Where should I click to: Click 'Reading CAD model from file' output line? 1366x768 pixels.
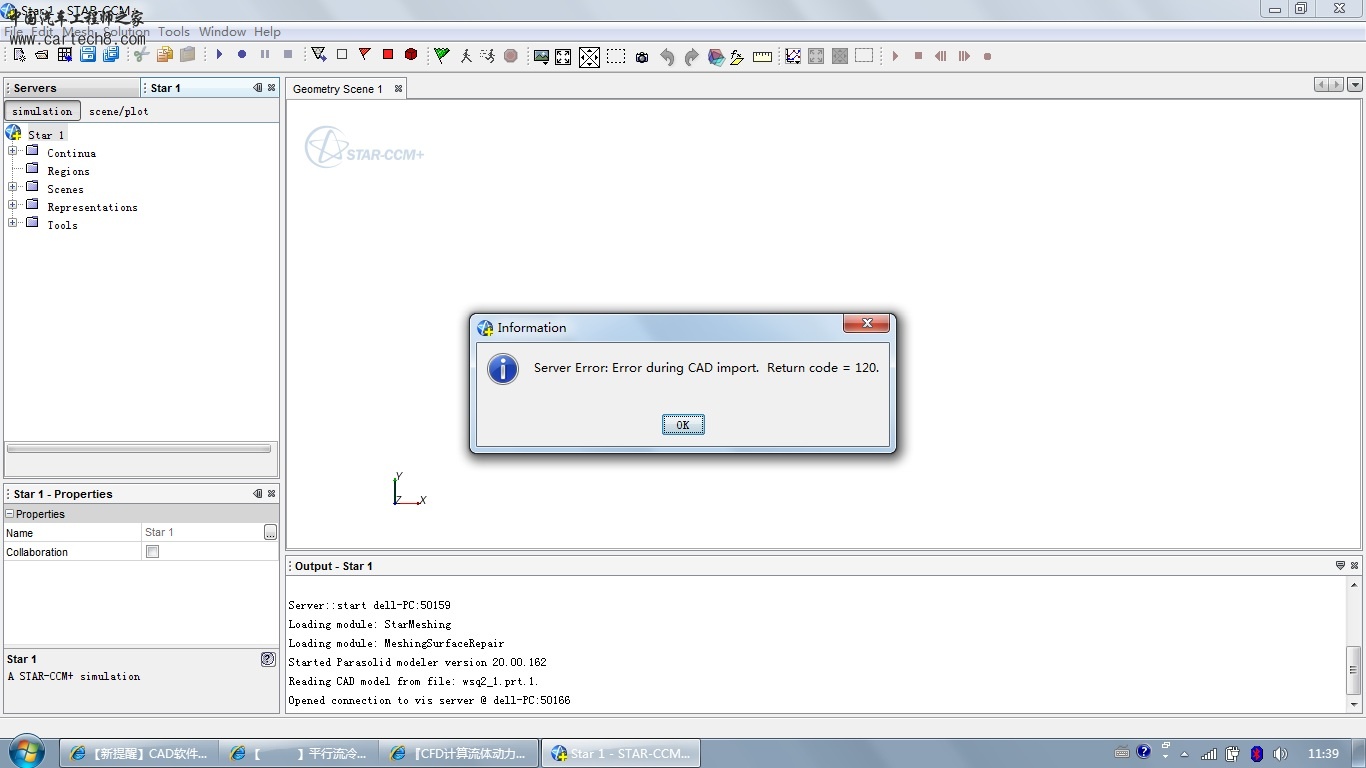pos(413,681)
